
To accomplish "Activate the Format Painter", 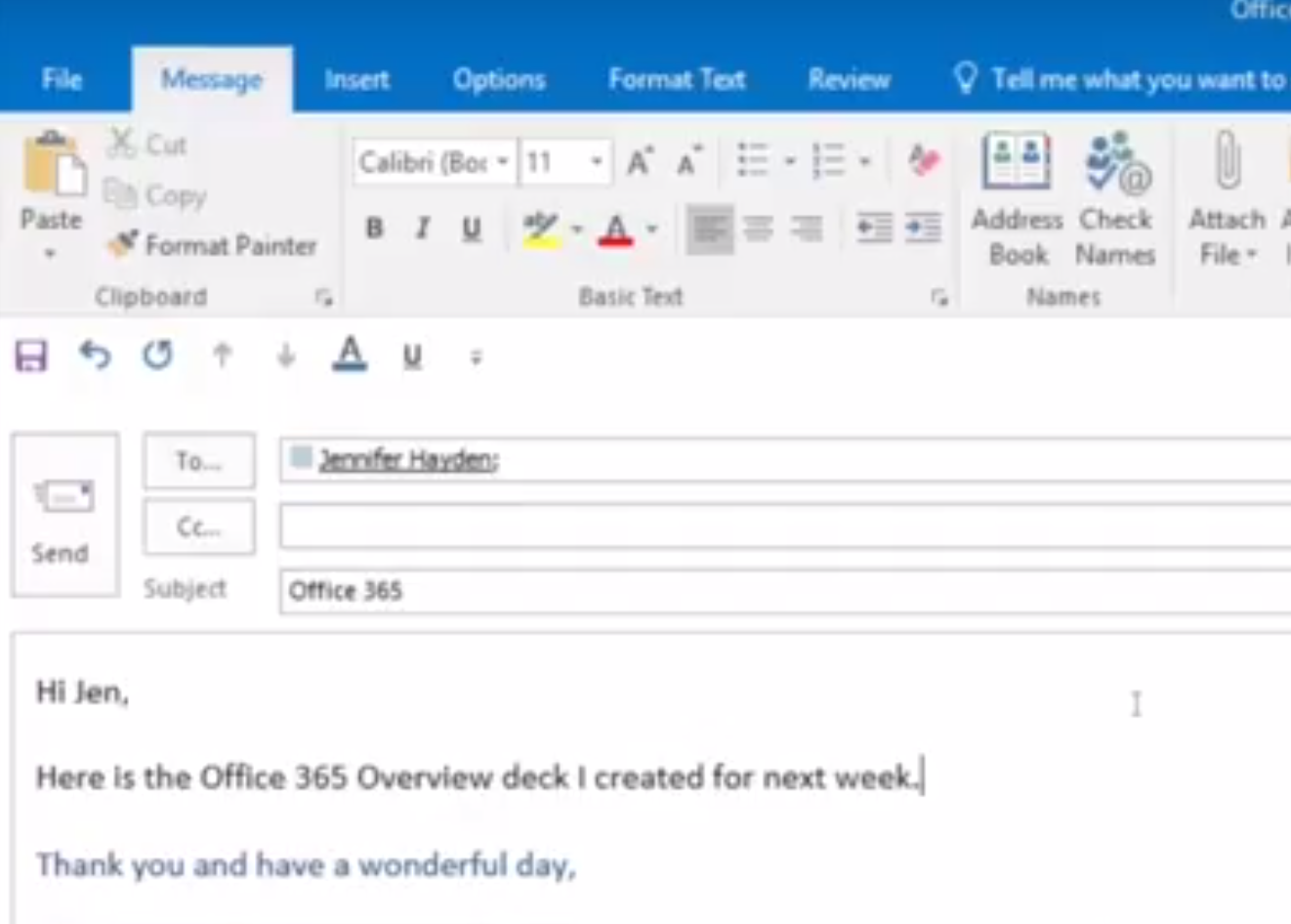I will pos(212,244).
